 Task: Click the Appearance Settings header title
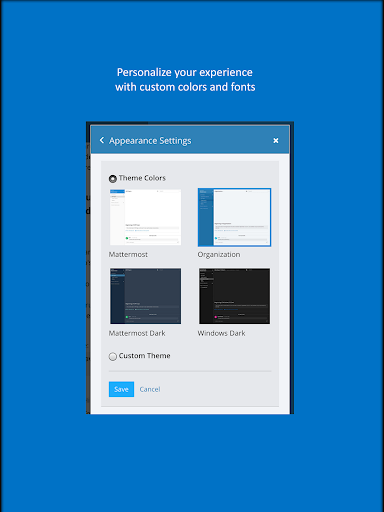tap(150, 141)
